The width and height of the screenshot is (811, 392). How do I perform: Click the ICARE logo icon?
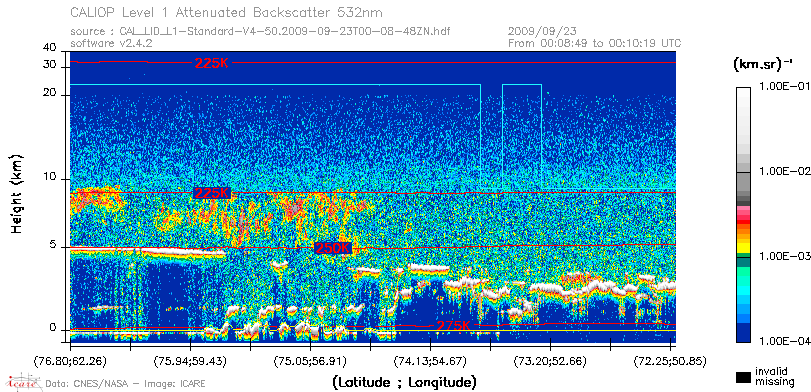[22, 382]
